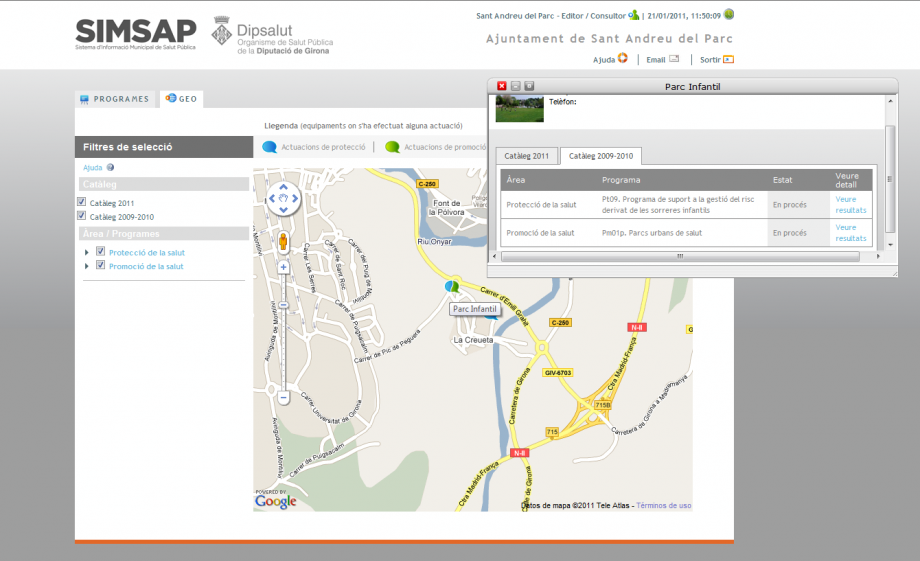Open the PROGRAMES tab
920x561 pixels.
(114, 99)
